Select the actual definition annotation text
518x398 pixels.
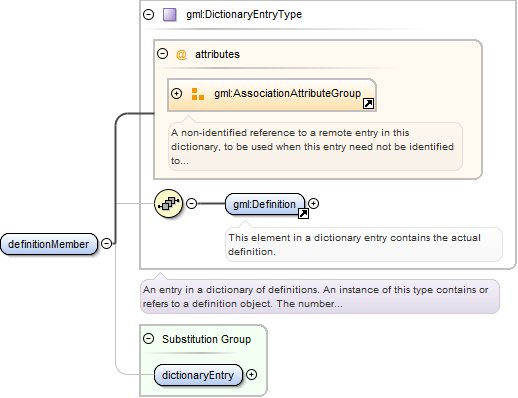tap(354, 245)
